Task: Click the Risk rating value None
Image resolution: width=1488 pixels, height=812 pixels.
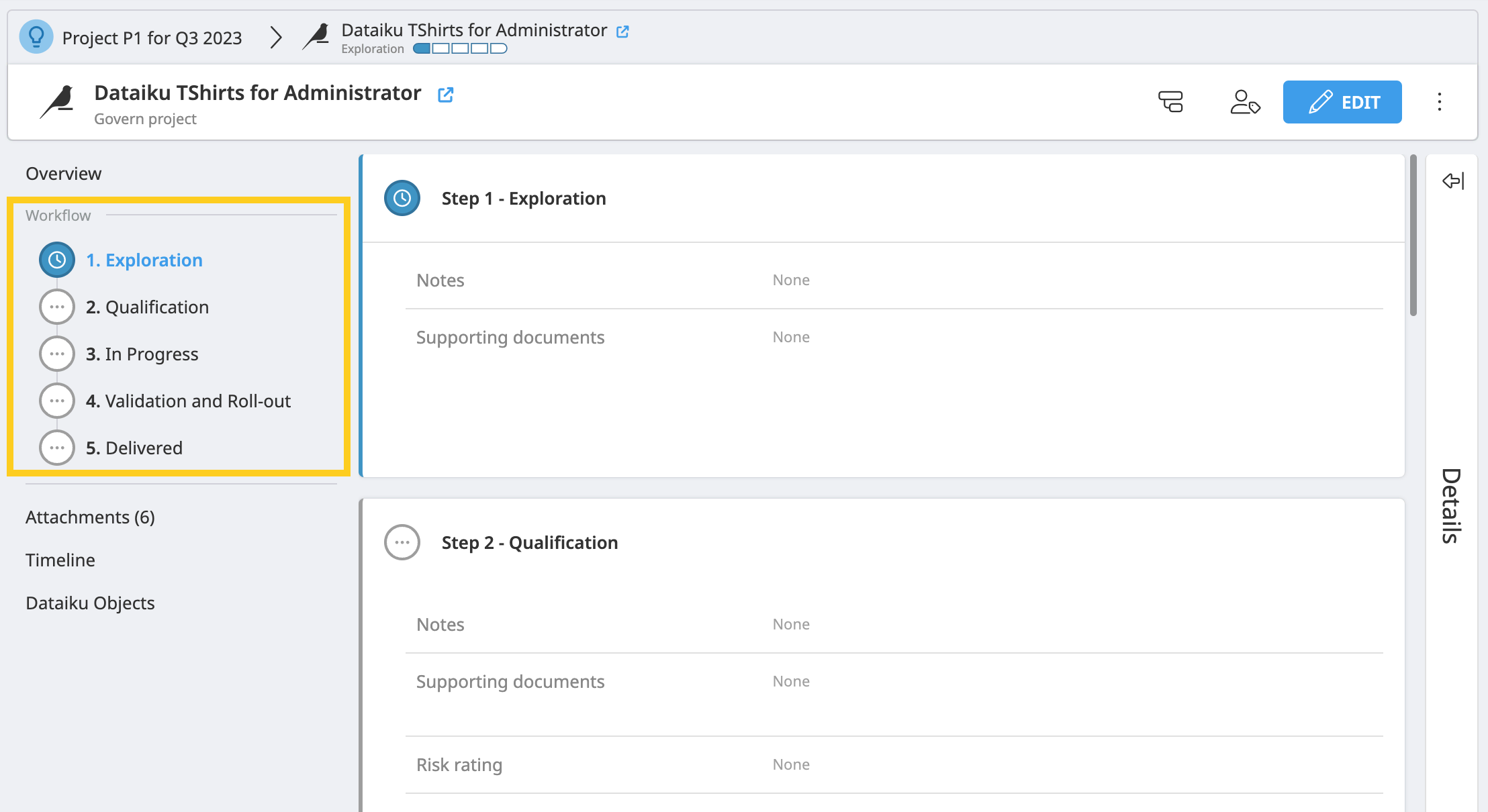Action: pyautogui.click(x=791, y=765)
